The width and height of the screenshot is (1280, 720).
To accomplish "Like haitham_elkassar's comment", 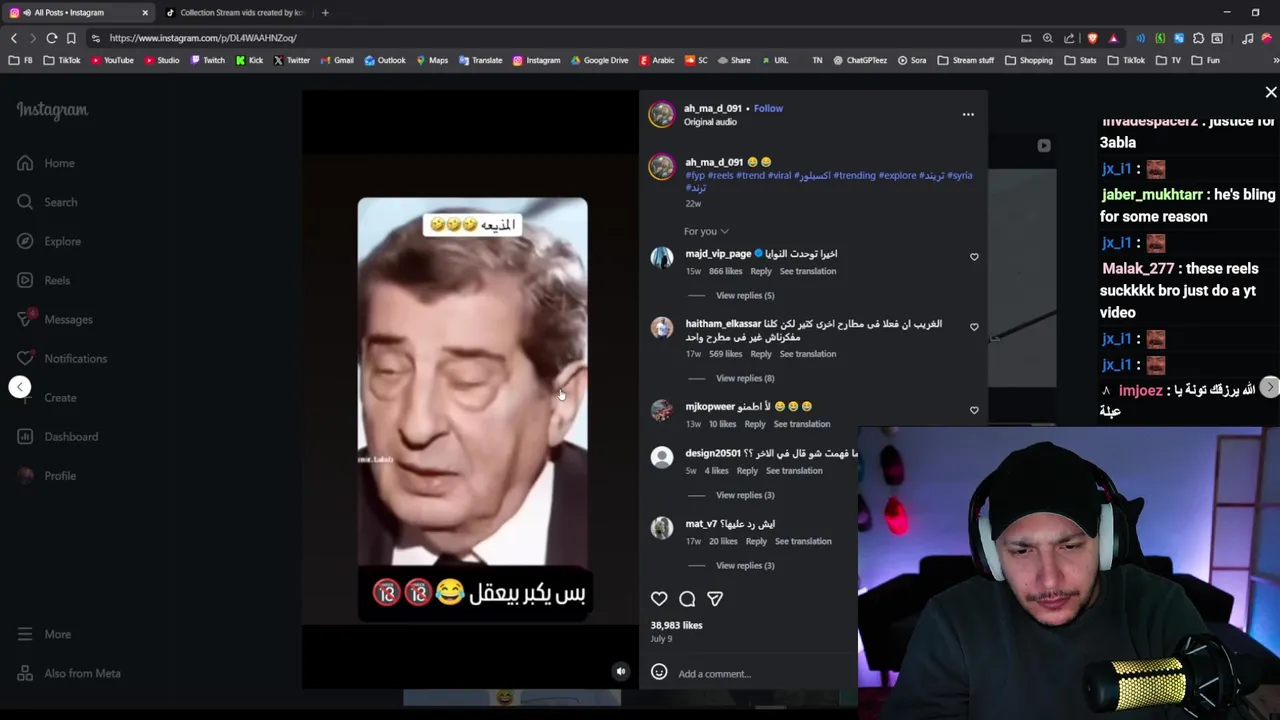I will (974, 327).
